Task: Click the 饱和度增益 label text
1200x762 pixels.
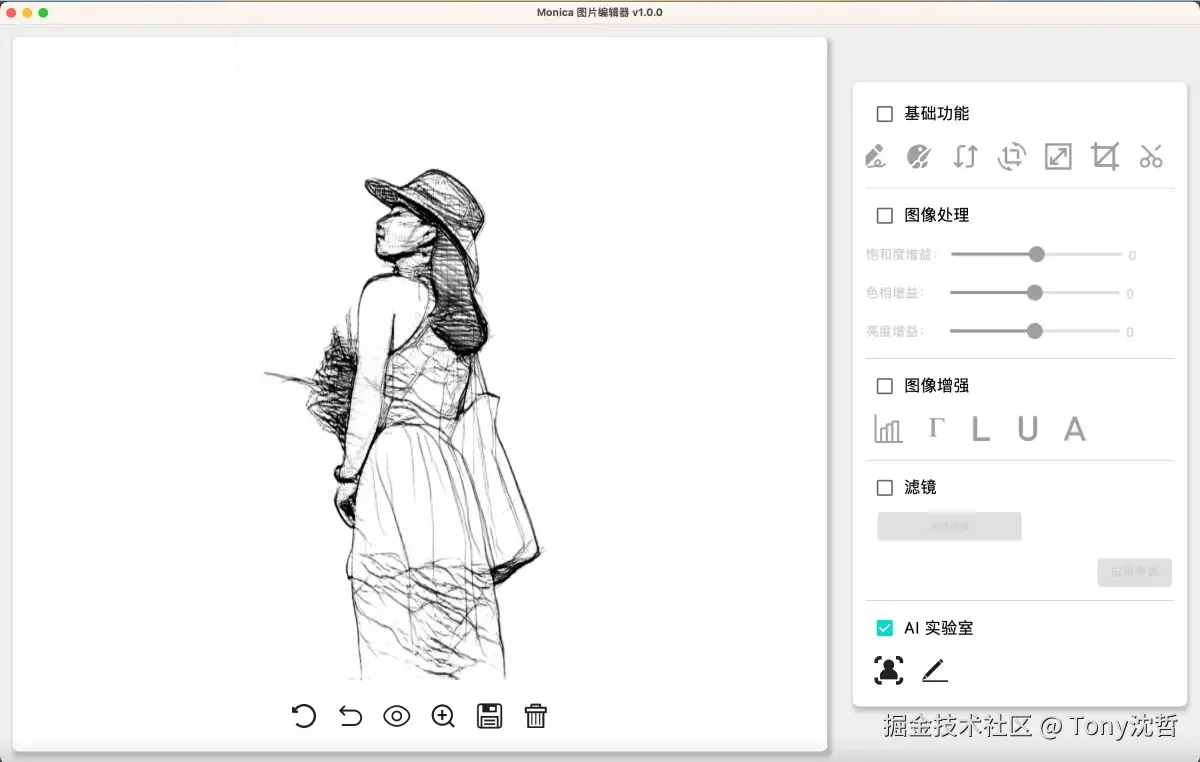Action: pyautogui.click(x=902, y=255)
